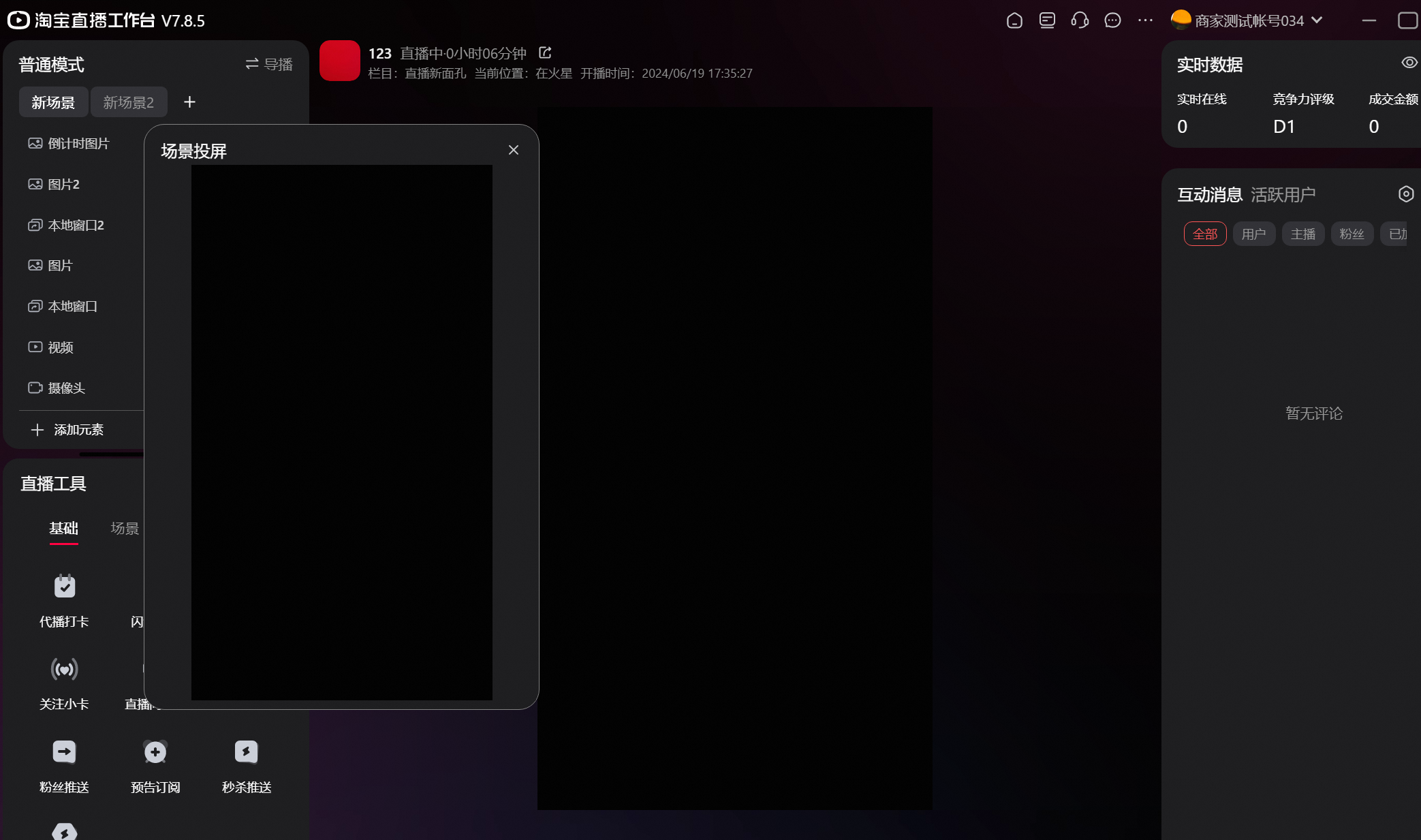Open the 预告订阅 tool
1421x840 pixels.
pyautogui.click(x=155, y=766)
